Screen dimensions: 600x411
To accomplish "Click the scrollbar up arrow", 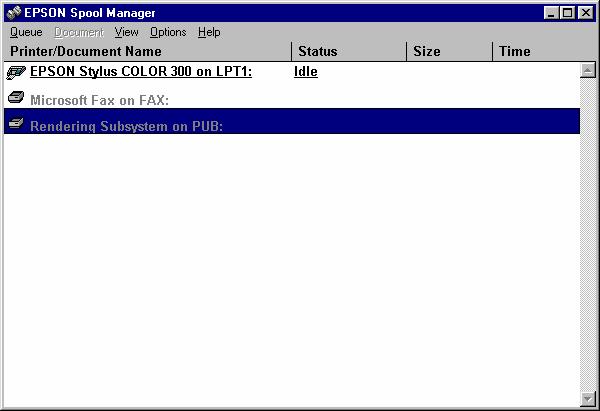I will click(x=588, y=70).
